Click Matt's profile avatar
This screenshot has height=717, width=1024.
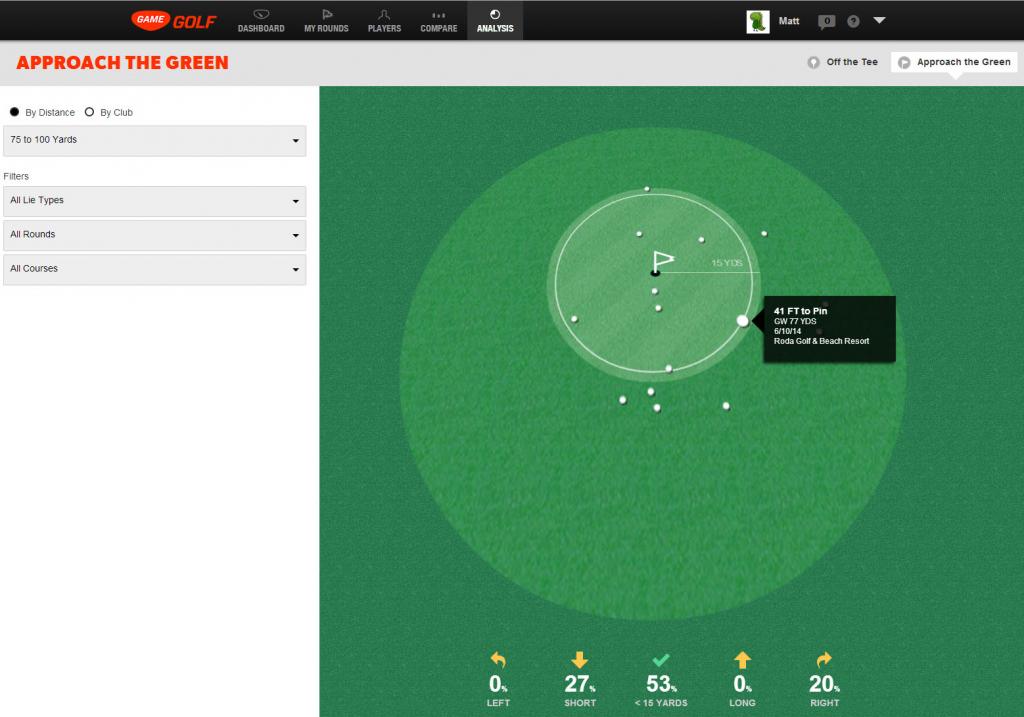(758, 21)
